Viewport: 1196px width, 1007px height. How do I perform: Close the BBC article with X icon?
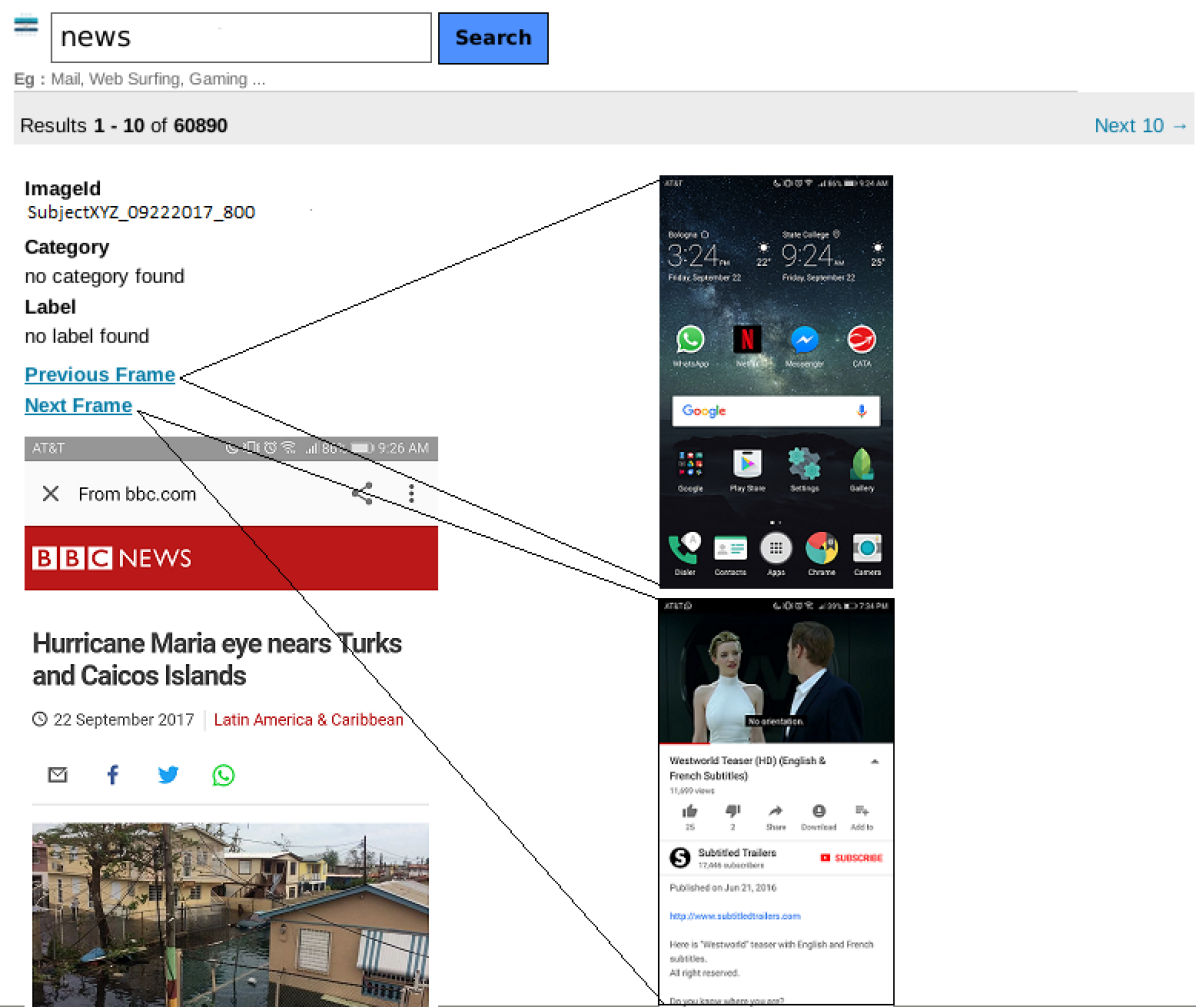[x=50, y=494]
